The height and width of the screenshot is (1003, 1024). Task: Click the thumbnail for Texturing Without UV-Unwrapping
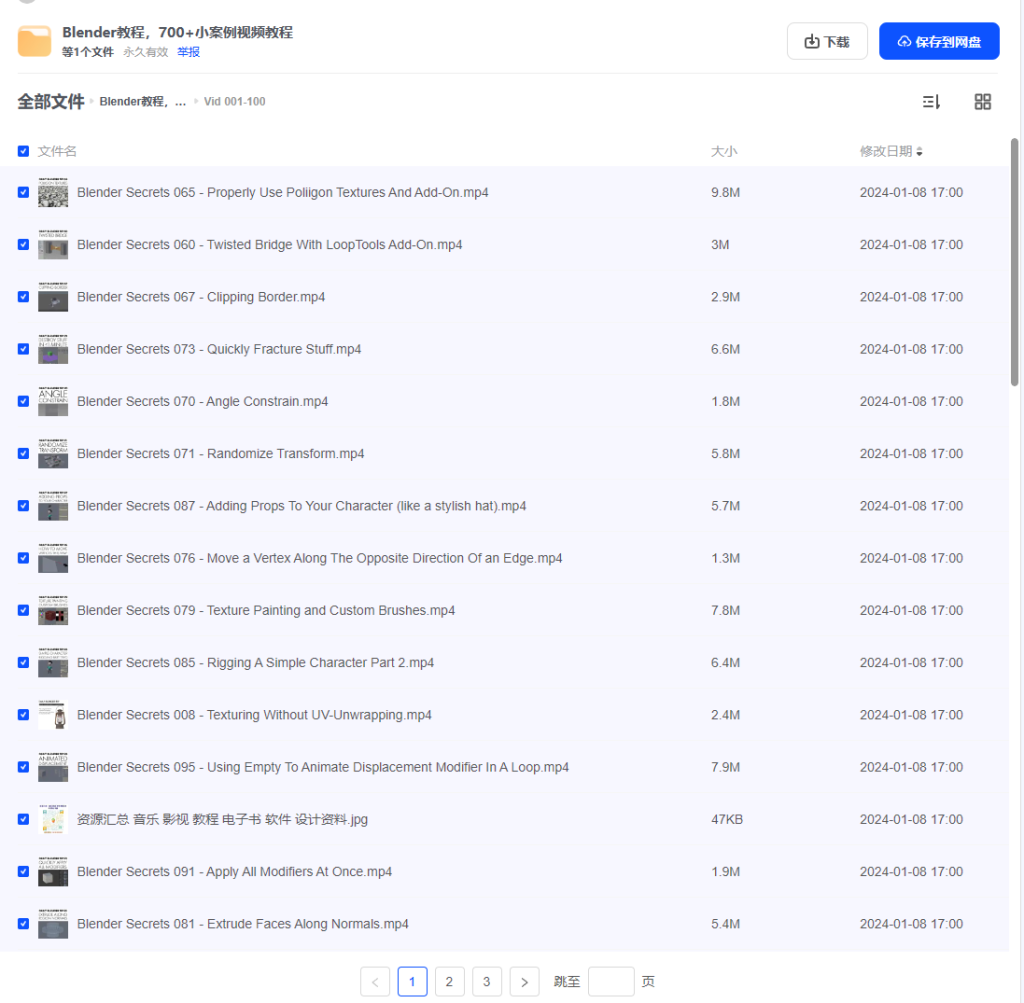point(53,715)
